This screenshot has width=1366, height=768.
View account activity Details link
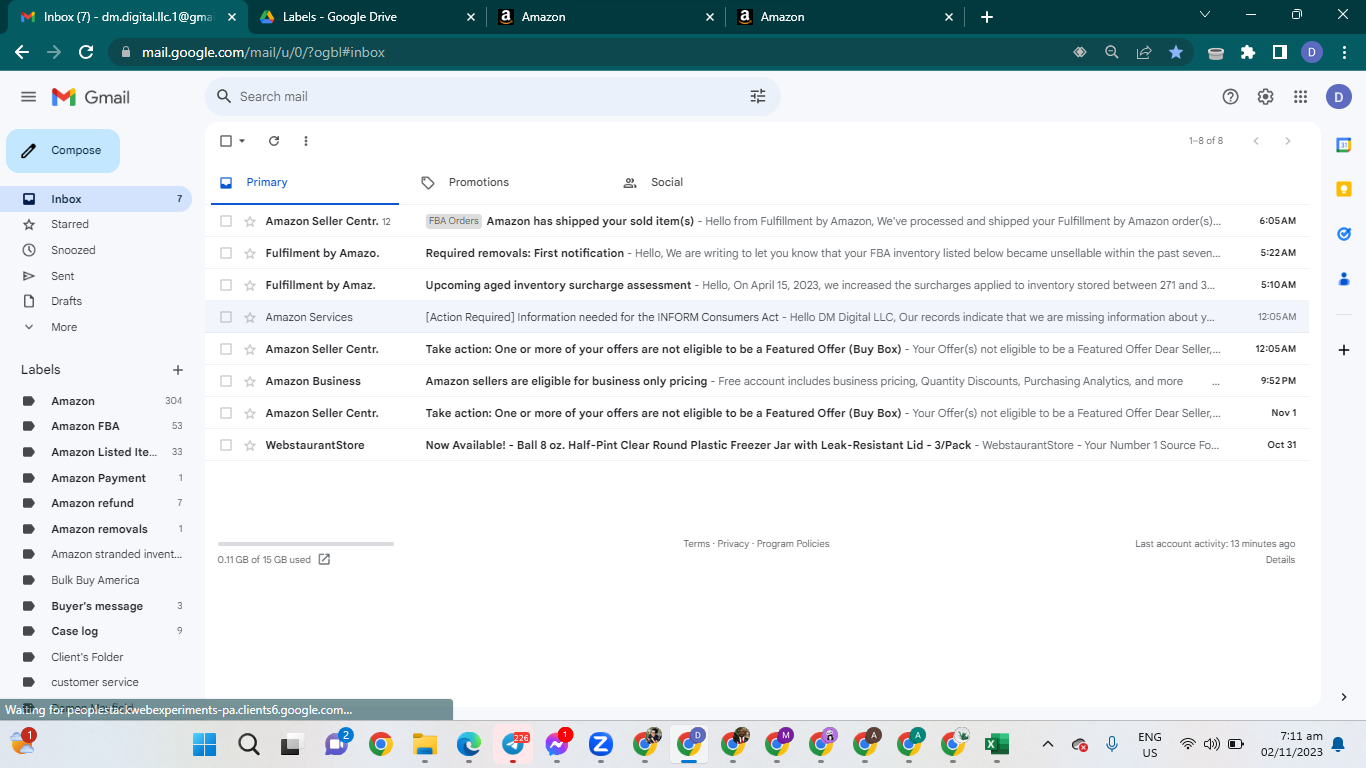pos(1280,560)
